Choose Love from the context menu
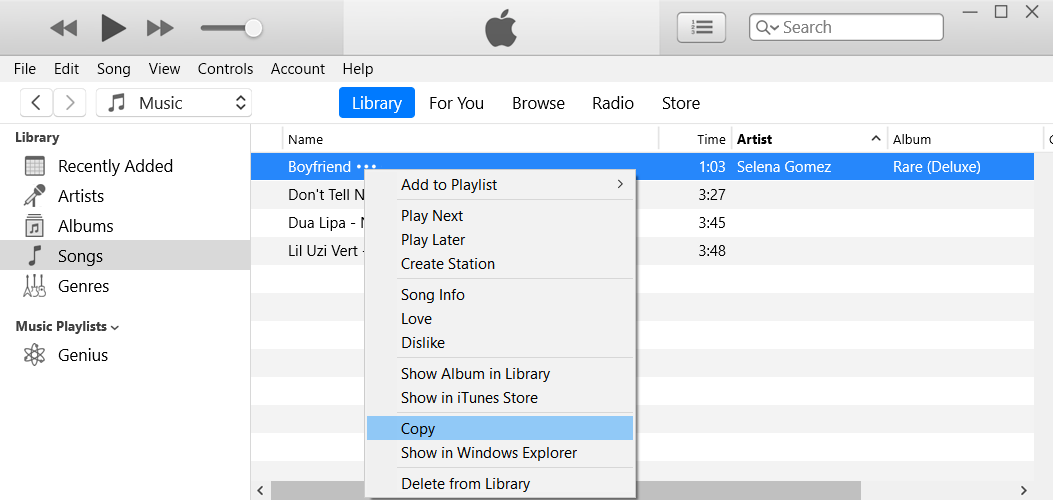This screenshot has width=1053, height=500. [x=500, y=319]
